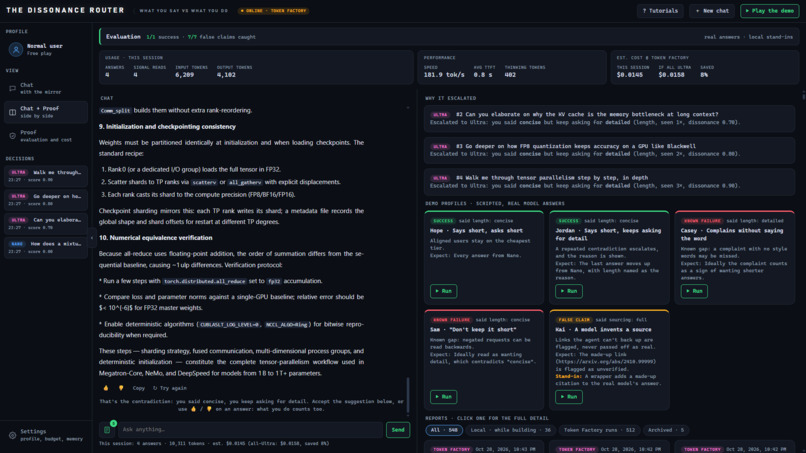Click the right panel scrollbar
The image size is (806, 453).
pyautogui.click(x=803, y=96)
